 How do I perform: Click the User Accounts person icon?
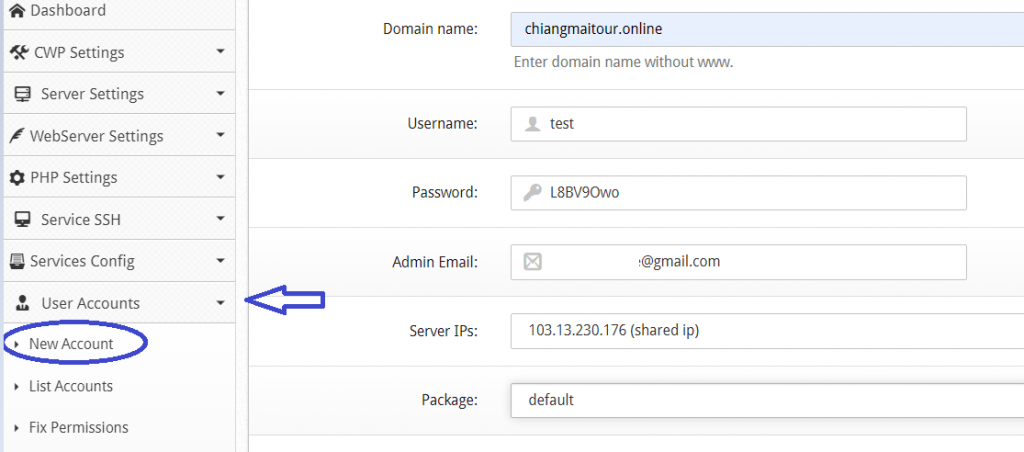tap(22, 303)
